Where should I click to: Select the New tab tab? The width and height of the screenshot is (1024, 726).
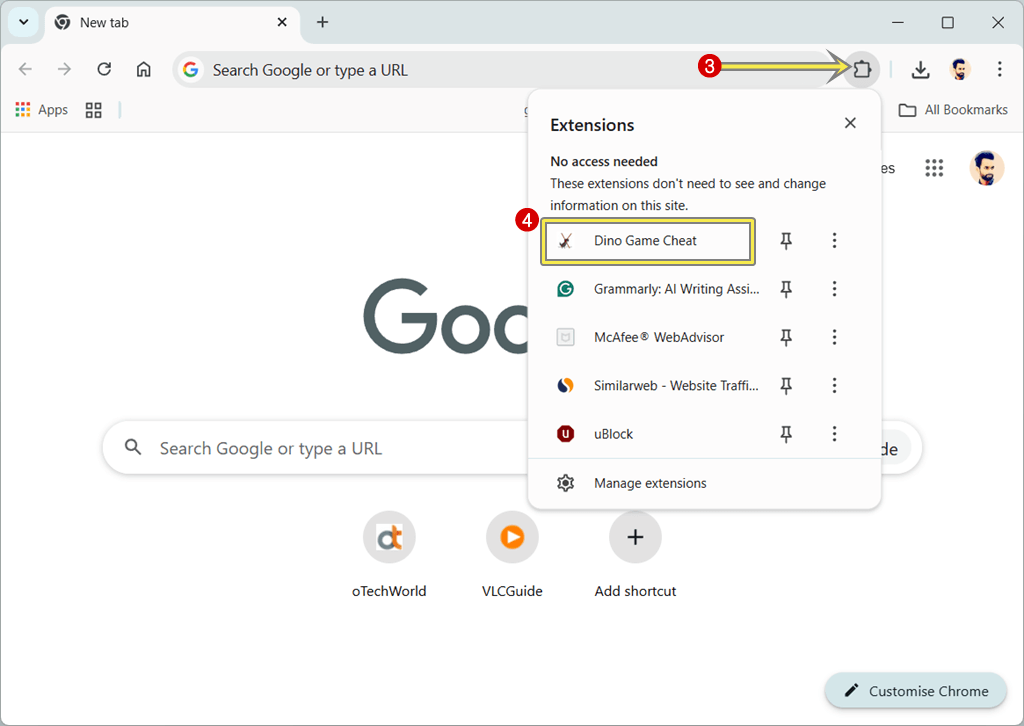coord(172,23)
